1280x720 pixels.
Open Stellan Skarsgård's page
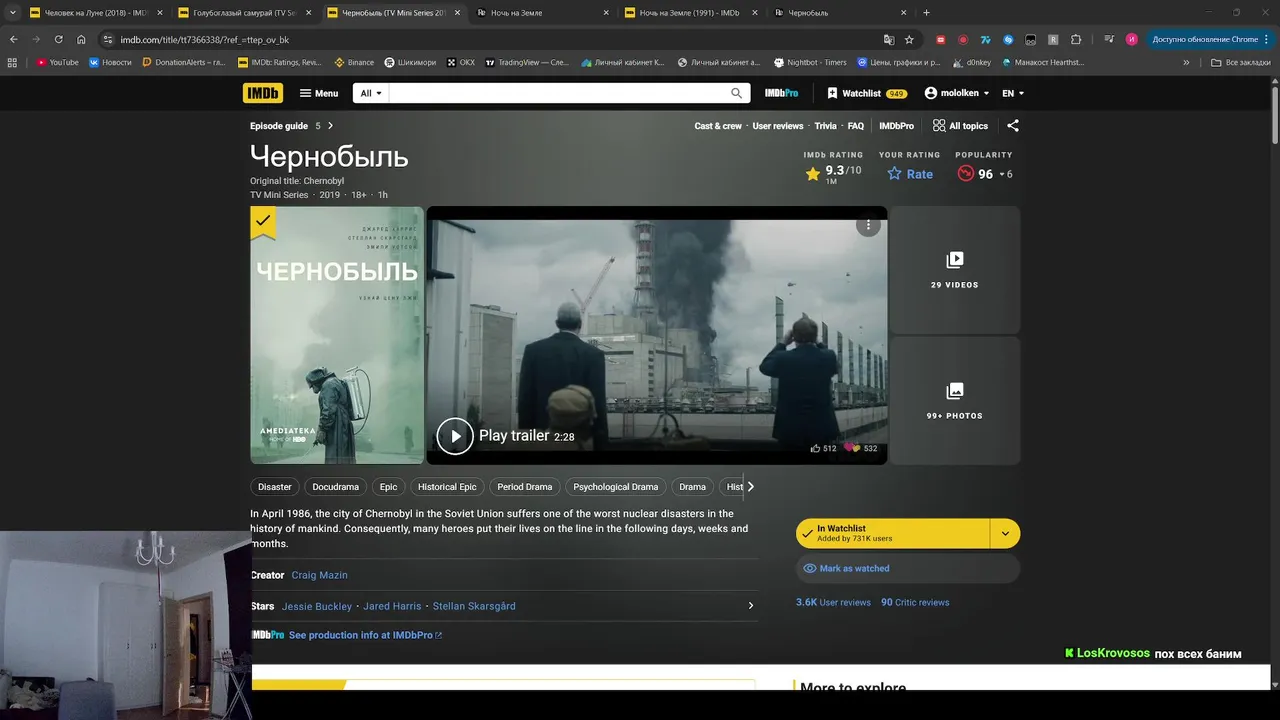click(474, 606)
